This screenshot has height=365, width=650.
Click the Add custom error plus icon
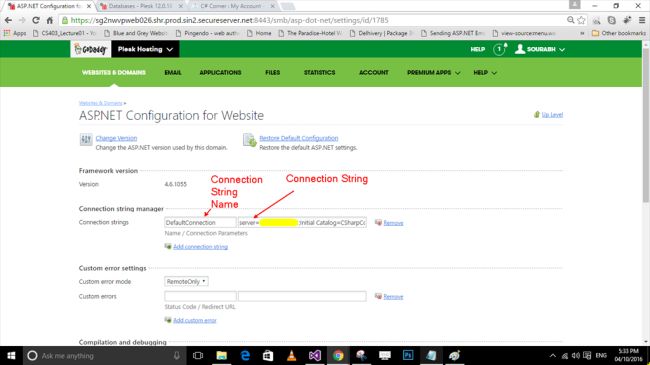168,320
